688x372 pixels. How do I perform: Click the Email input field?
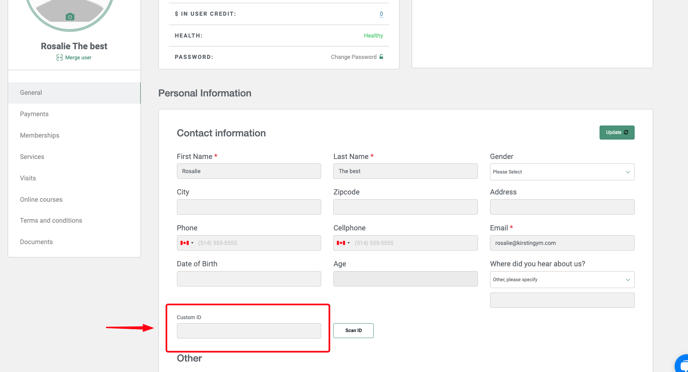[562, 243]
